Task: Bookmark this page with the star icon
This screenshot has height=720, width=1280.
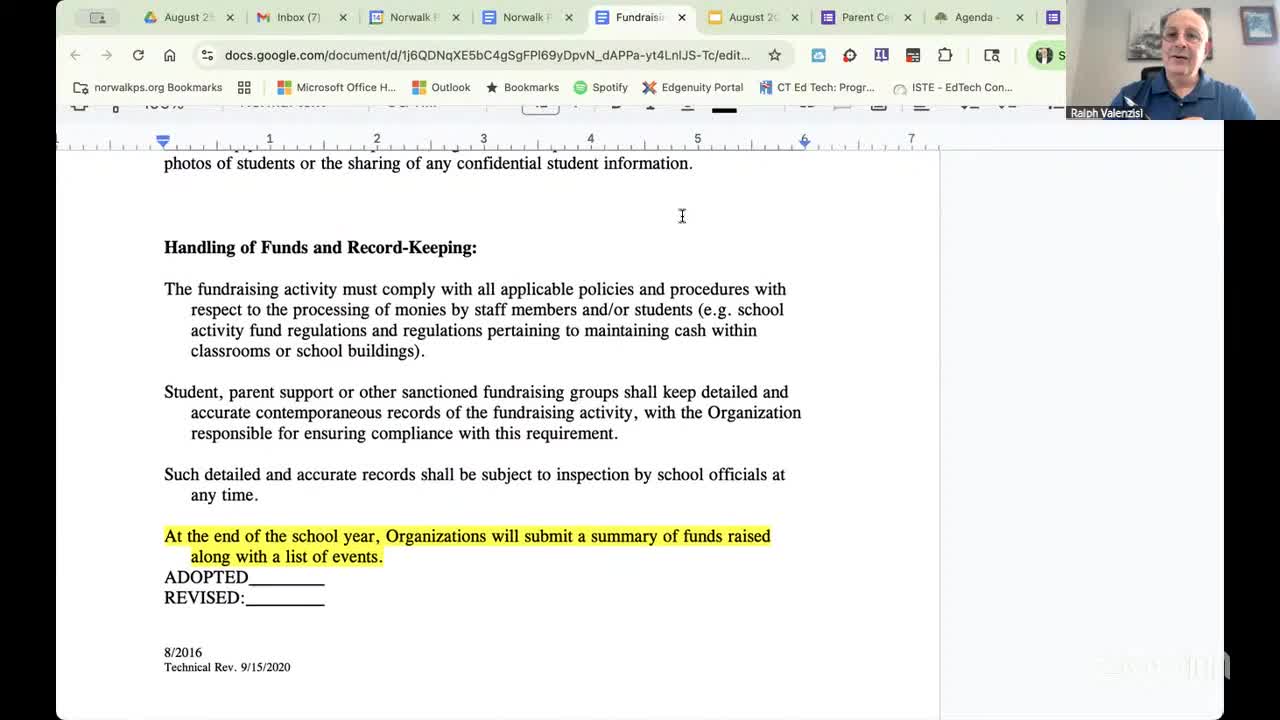Action: click(x=775, y=55)
